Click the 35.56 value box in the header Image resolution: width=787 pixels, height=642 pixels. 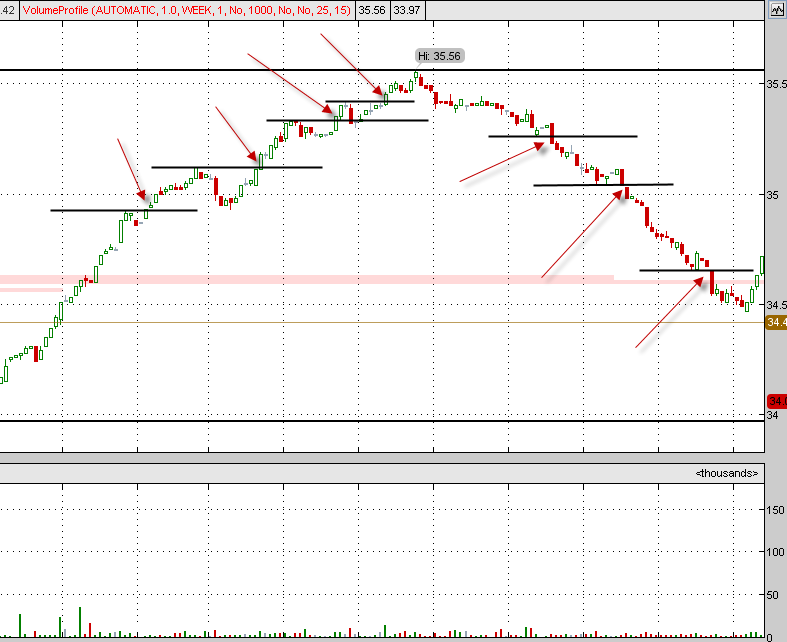(x=372, y=10)
